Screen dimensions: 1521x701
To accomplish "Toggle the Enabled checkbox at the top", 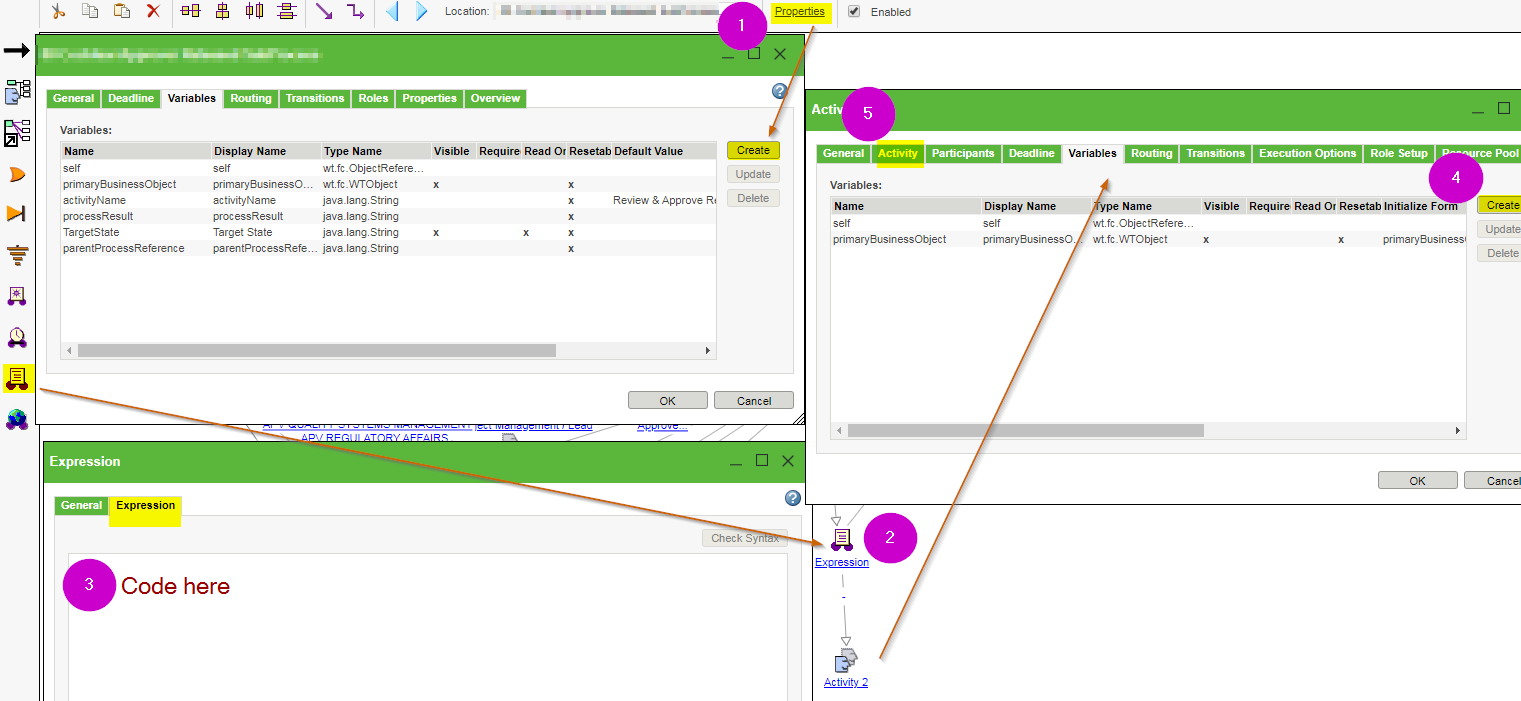I will pyautogui.click(x=853, y=12).
